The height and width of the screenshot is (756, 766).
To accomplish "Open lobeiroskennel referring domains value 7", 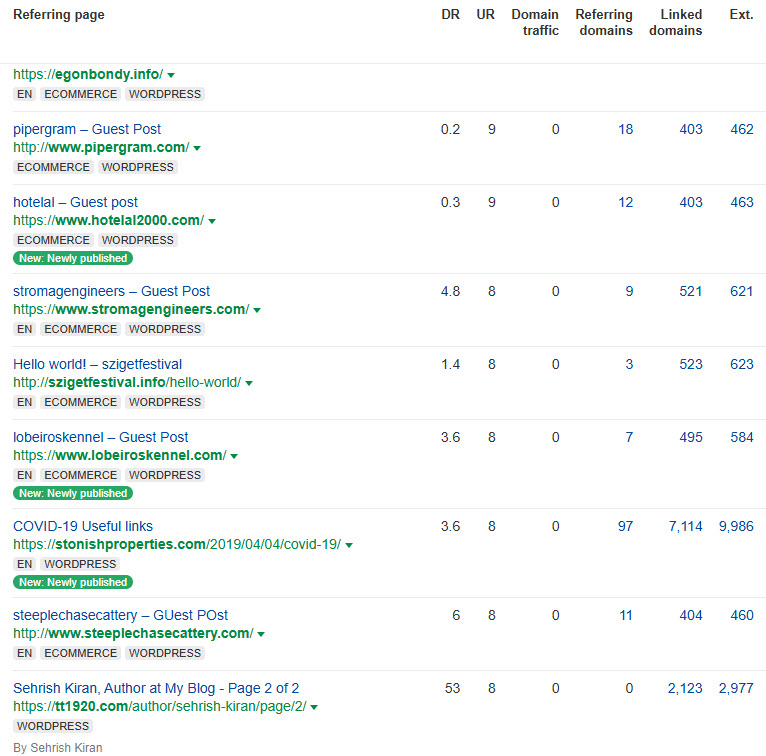I will [629, 437].
